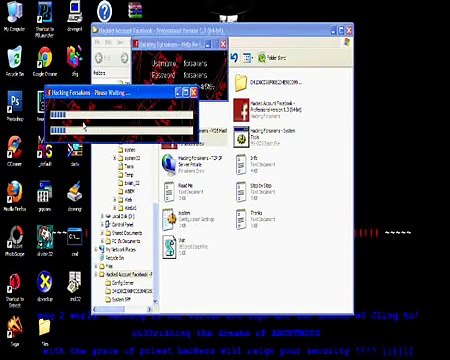Expand the system32 folder in tree

coord(115,158)
